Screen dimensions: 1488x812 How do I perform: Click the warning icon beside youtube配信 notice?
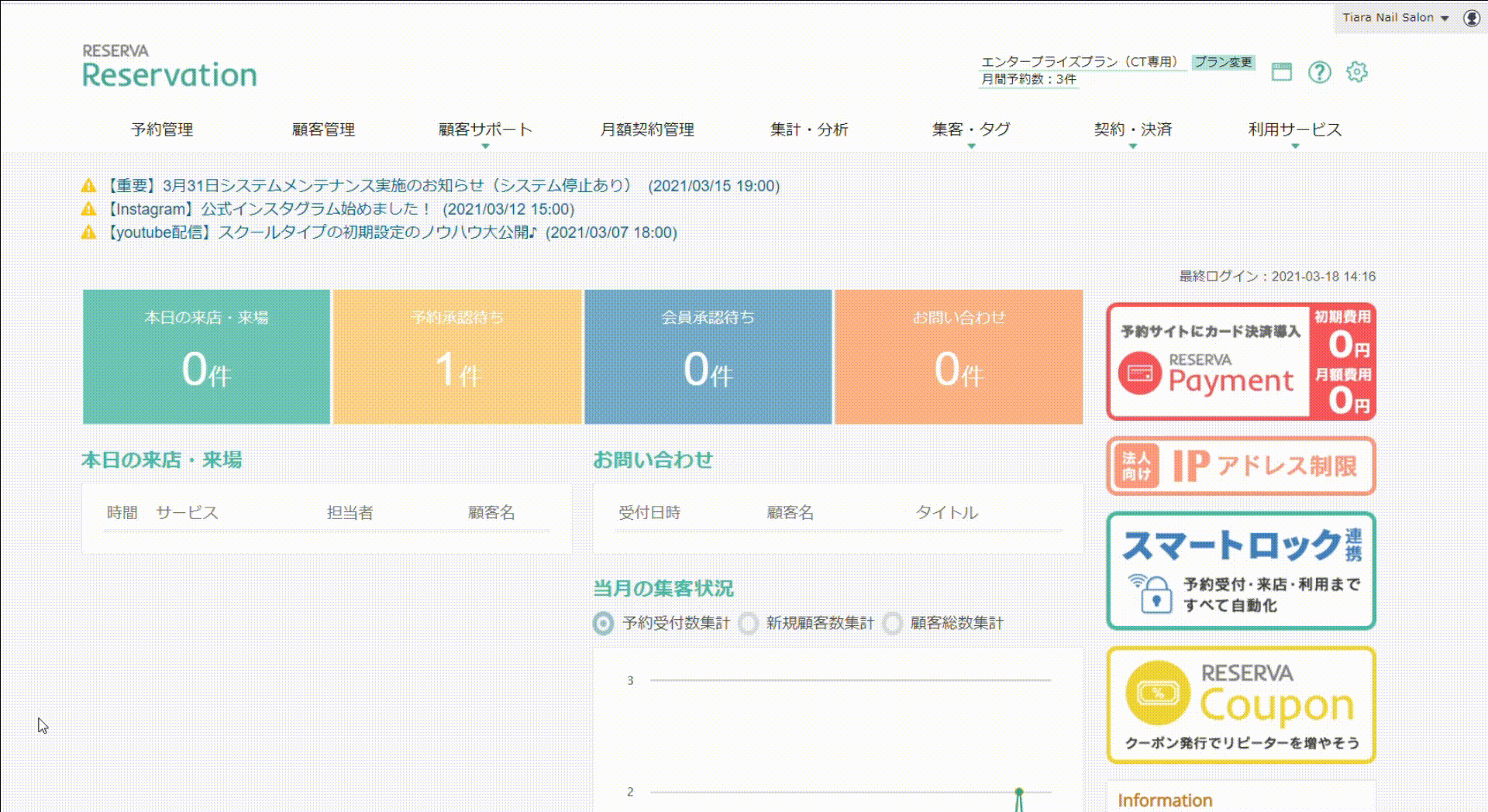(89, 232)
